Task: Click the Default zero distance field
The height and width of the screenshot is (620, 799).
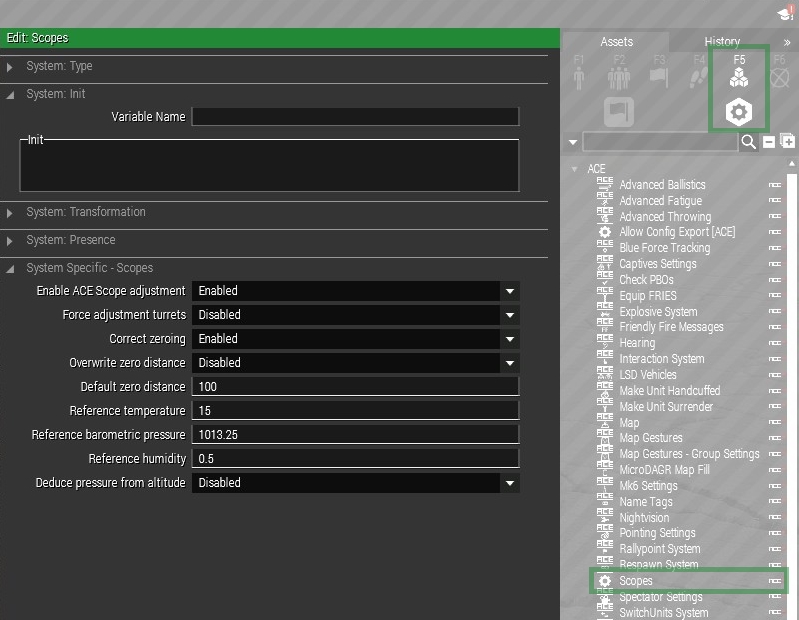Action: [356, 387]
